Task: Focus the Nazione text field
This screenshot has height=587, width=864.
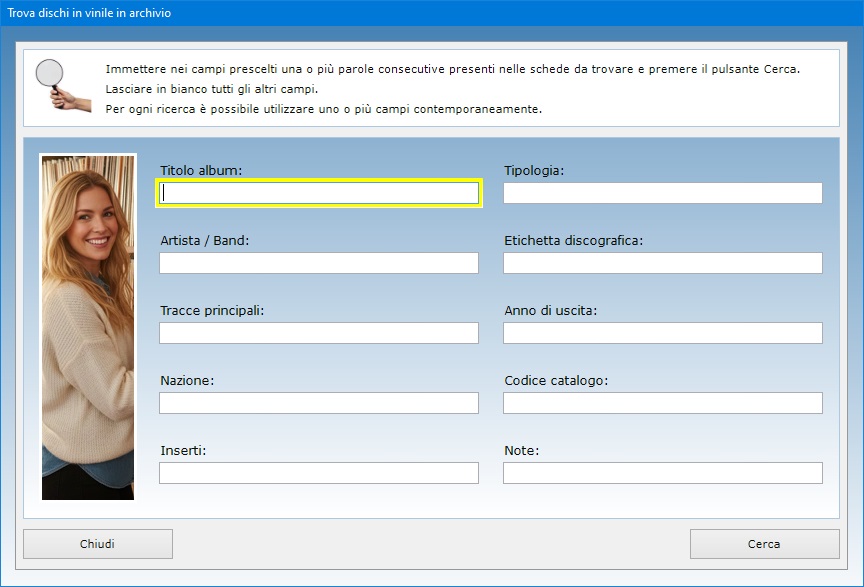Action: (x=319, y=403)
